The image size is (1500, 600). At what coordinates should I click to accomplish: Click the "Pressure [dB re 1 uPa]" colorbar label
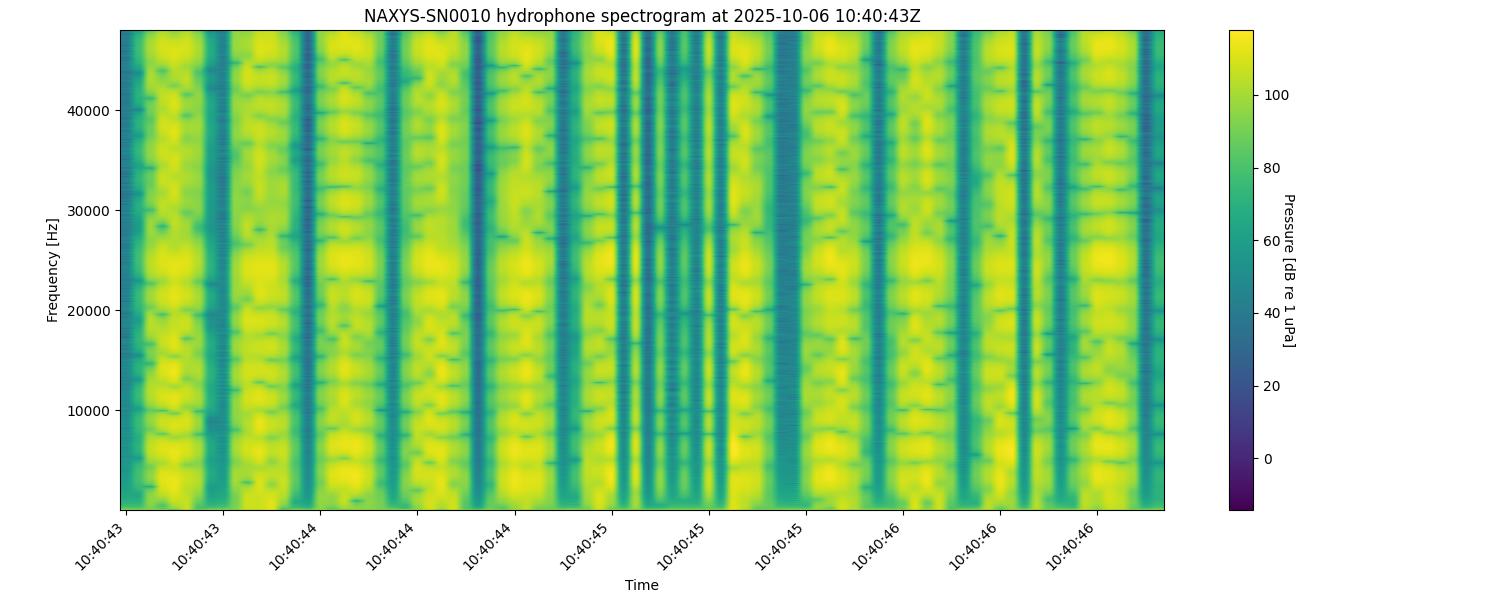coord(1288,270)
